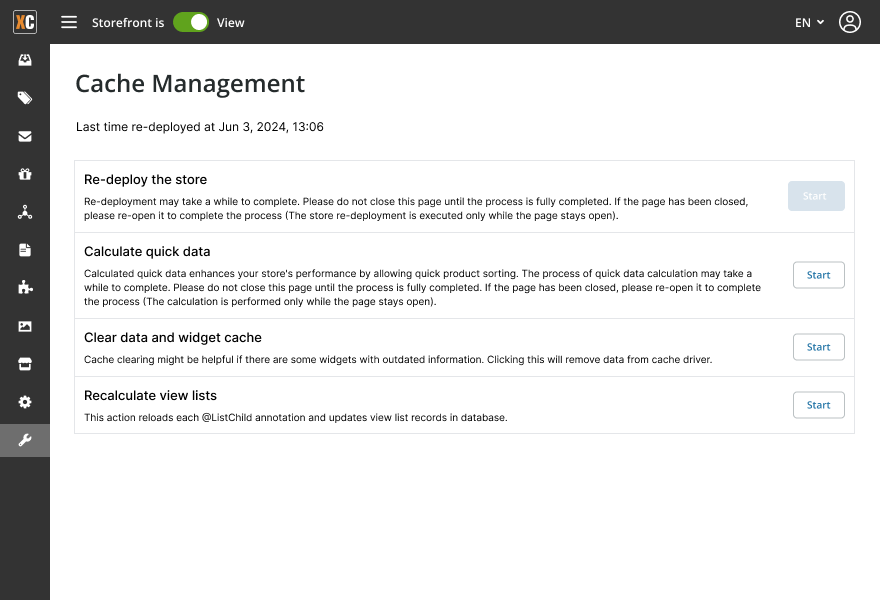This screenshot has height=600, width=880.
Task: Expand the EN language dropdown
Action: (x=809, y=22)
